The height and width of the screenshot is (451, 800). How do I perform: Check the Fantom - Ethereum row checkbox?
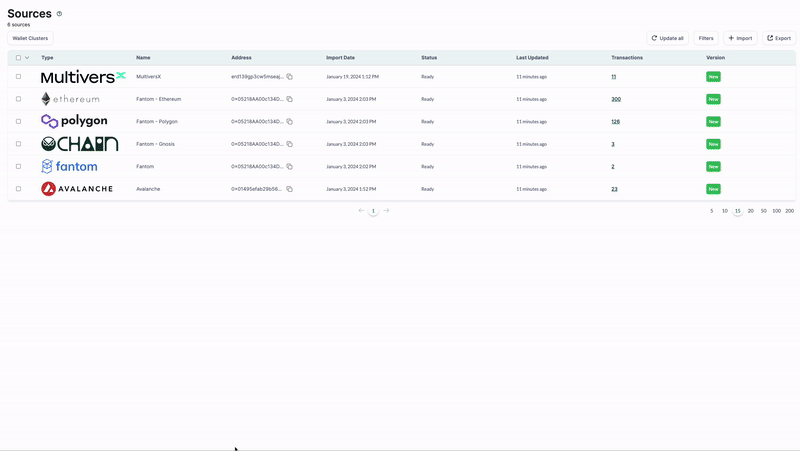18,99
